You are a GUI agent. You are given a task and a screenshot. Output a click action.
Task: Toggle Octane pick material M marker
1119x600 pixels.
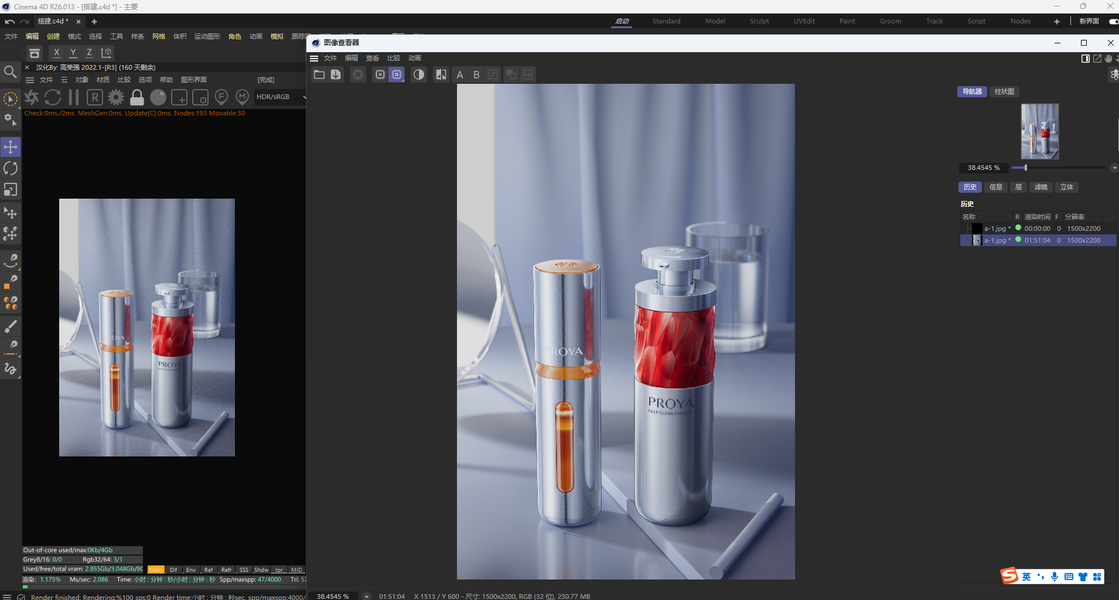point(242,97)
